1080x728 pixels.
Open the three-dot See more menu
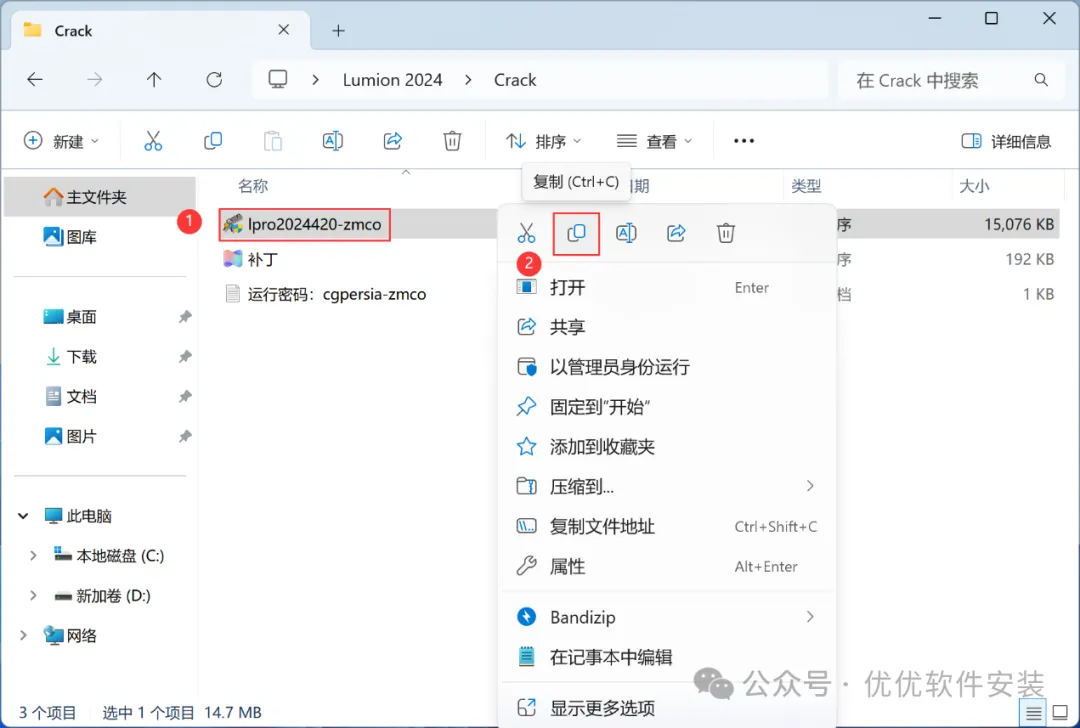click(744, 141)
